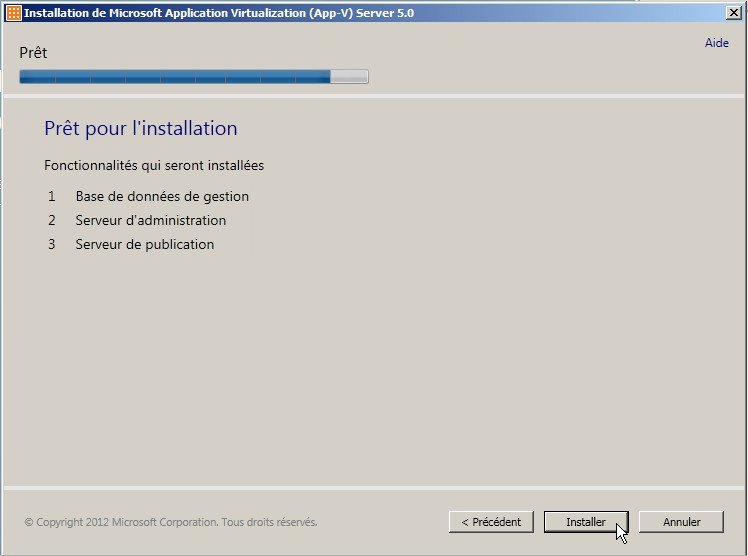Click number 3 in the features list
Viewport: 748px width, 556px height.
pos(51,244)
